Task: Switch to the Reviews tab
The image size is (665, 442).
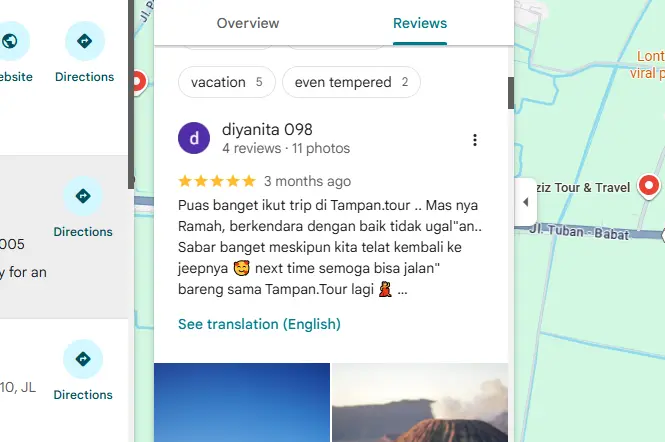Action: (420, 23)
